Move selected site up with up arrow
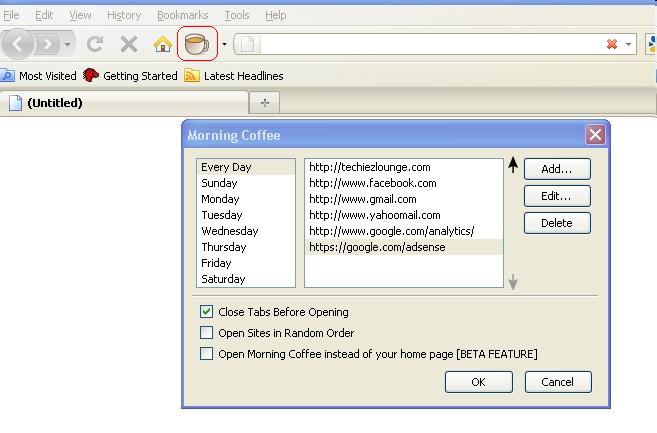This screenshot has width=657, height=433. point(513,165)
